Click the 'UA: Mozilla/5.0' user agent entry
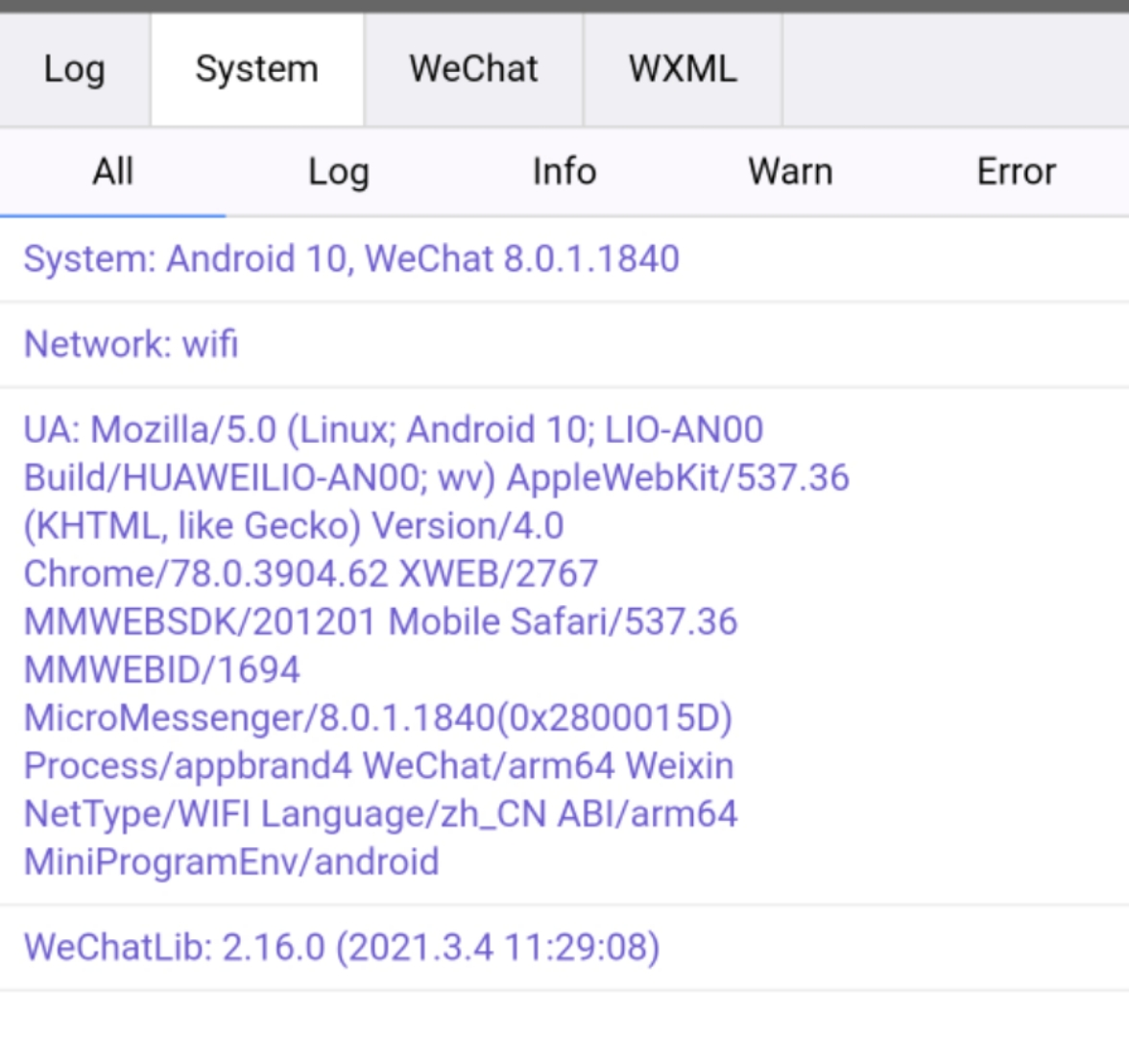1129x1064 pixels. tap(564, 646)
